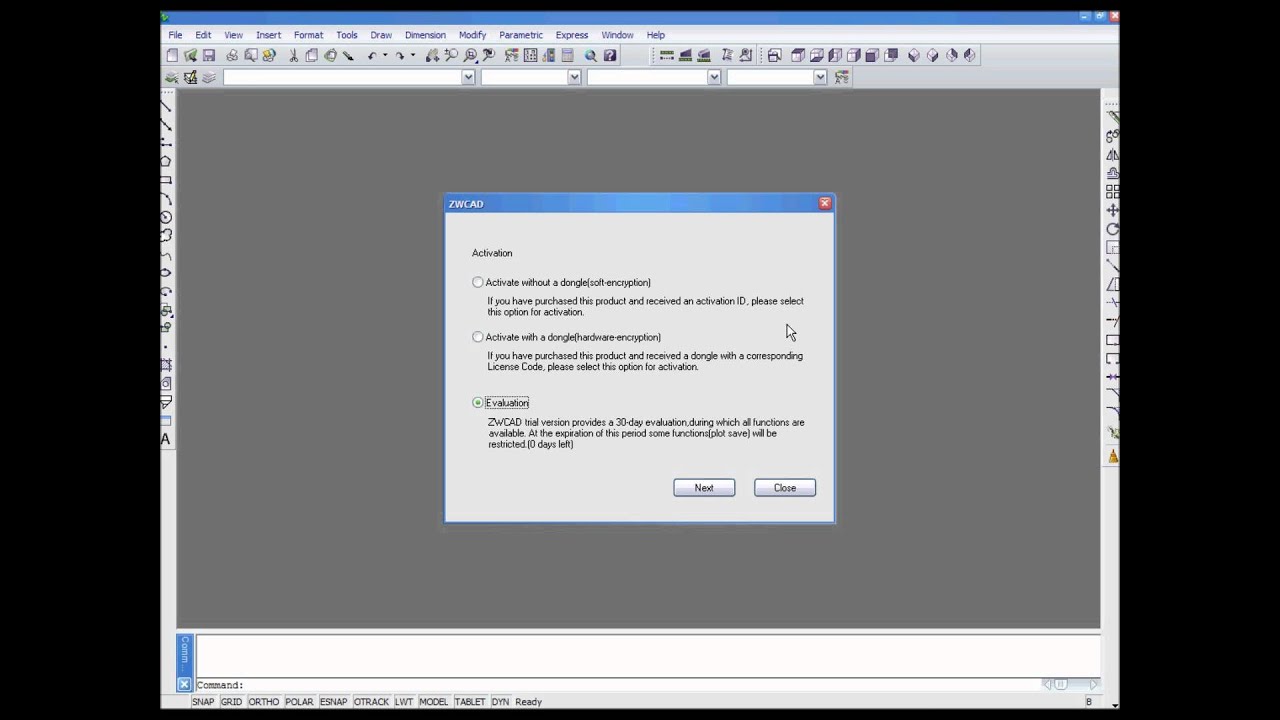Open the Express menu
The image size is (1280, 720).
572,35
